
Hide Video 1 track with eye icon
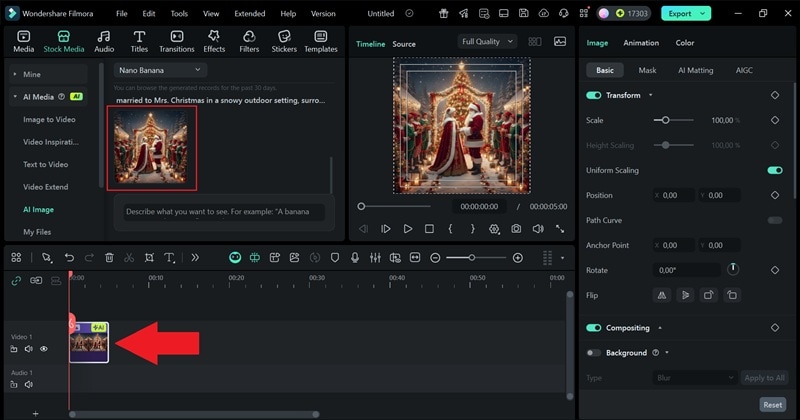[x=44, y=349]
